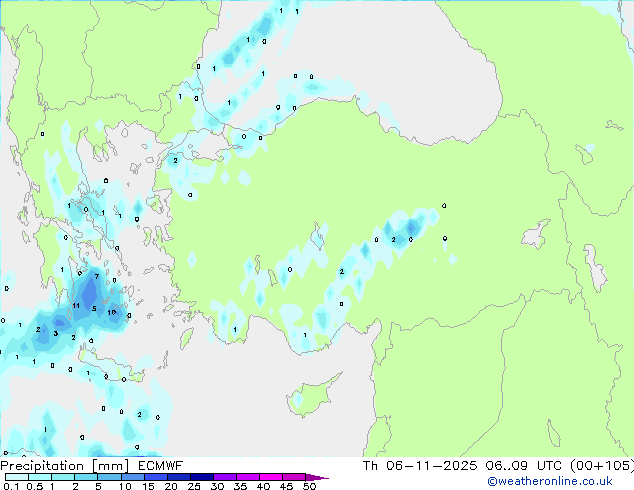This screenshot has width=634, height=490.
Task: Click the '20' legend scale label
Action: click(x=171, y=486)
